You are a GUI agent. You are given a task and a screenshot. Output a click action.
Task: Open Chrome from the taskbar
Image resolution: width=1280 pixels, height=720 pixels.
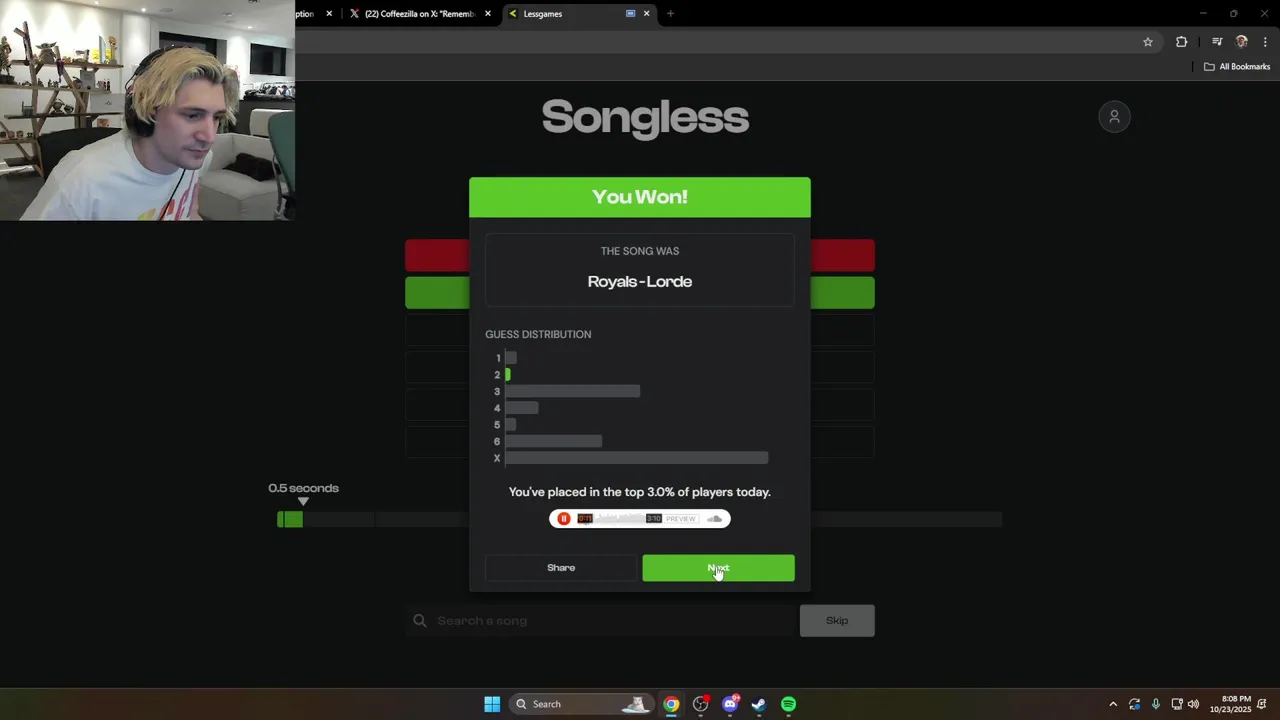(671, 704)
